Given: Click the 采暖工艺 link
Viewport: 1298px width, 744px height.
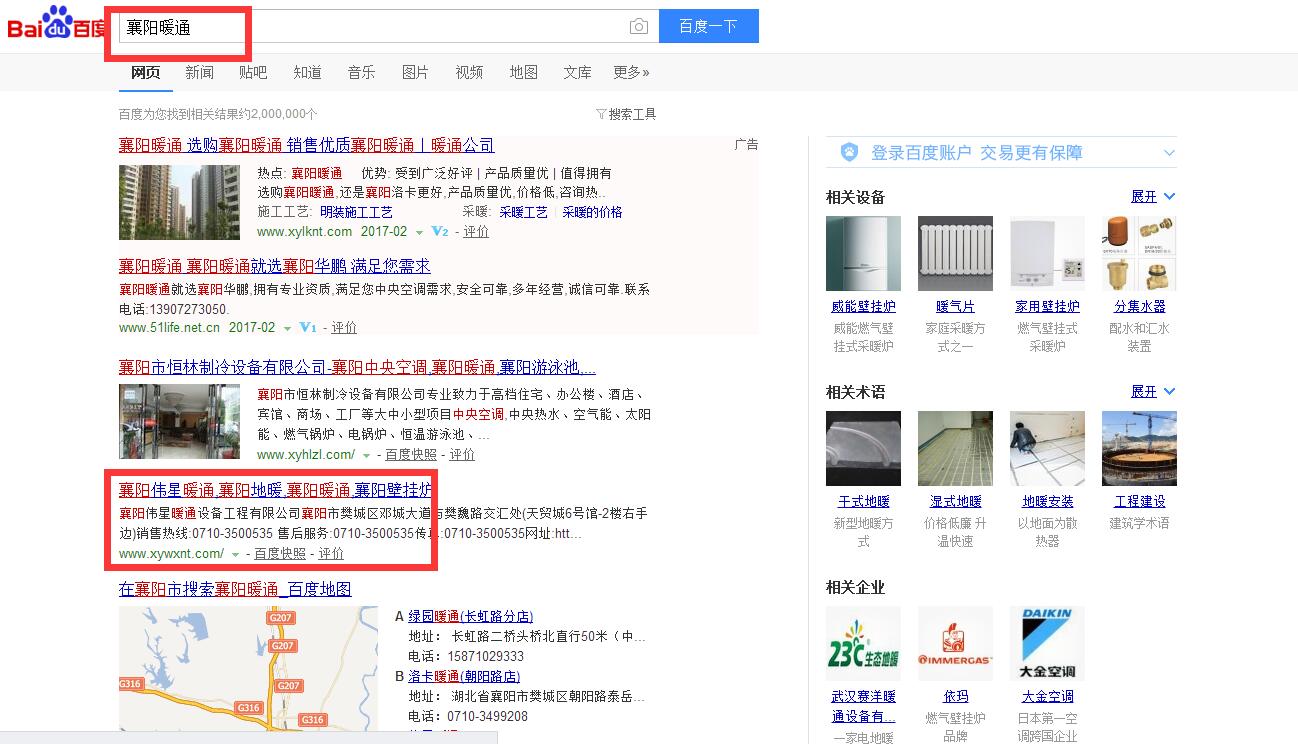Looking at the screenshot, I should [524, 212].
